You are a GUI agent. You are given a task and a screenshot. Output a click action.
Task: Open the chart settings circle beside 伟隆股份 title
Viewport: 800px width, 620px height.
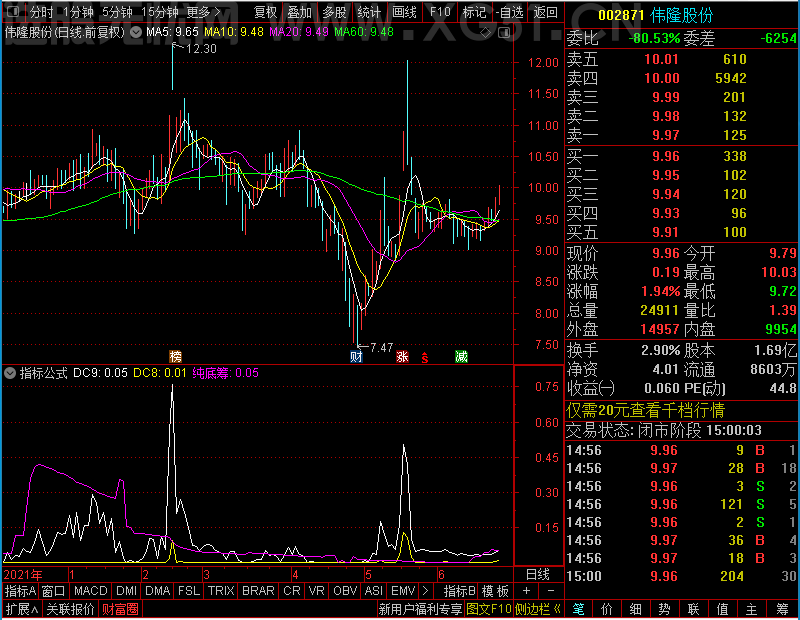point(136,33)
